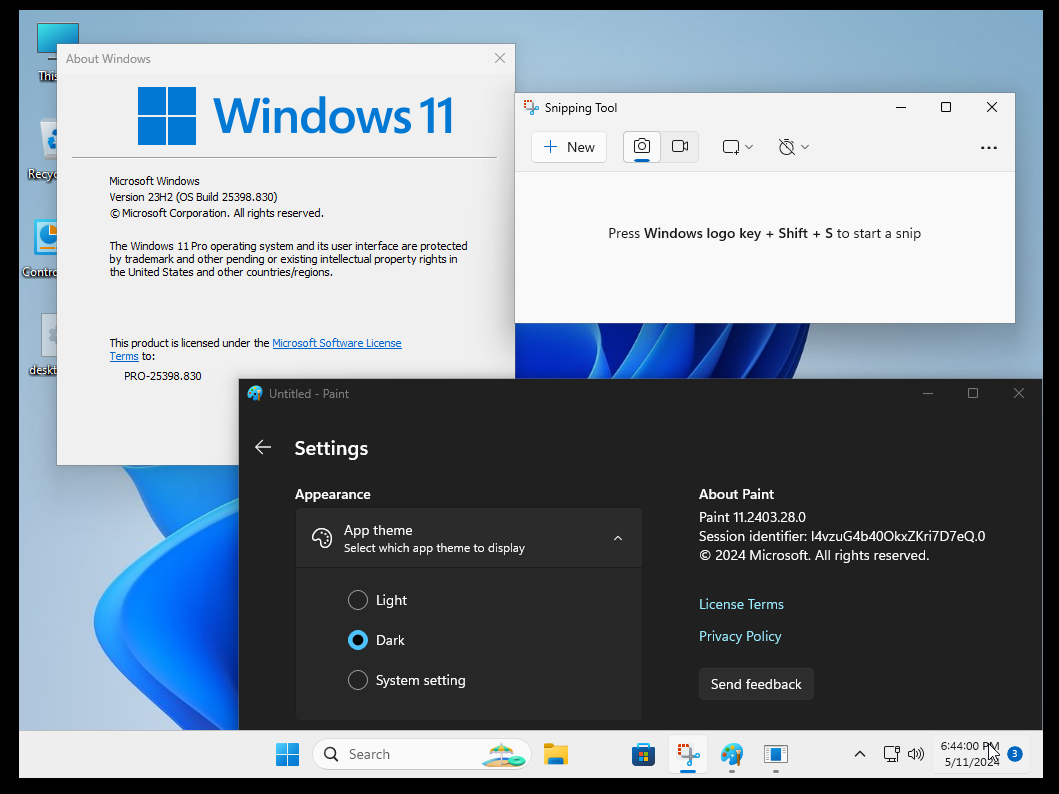Open the delay timer dropdown in Snipping Tool
1059x794 pixels.
point(793,147)
